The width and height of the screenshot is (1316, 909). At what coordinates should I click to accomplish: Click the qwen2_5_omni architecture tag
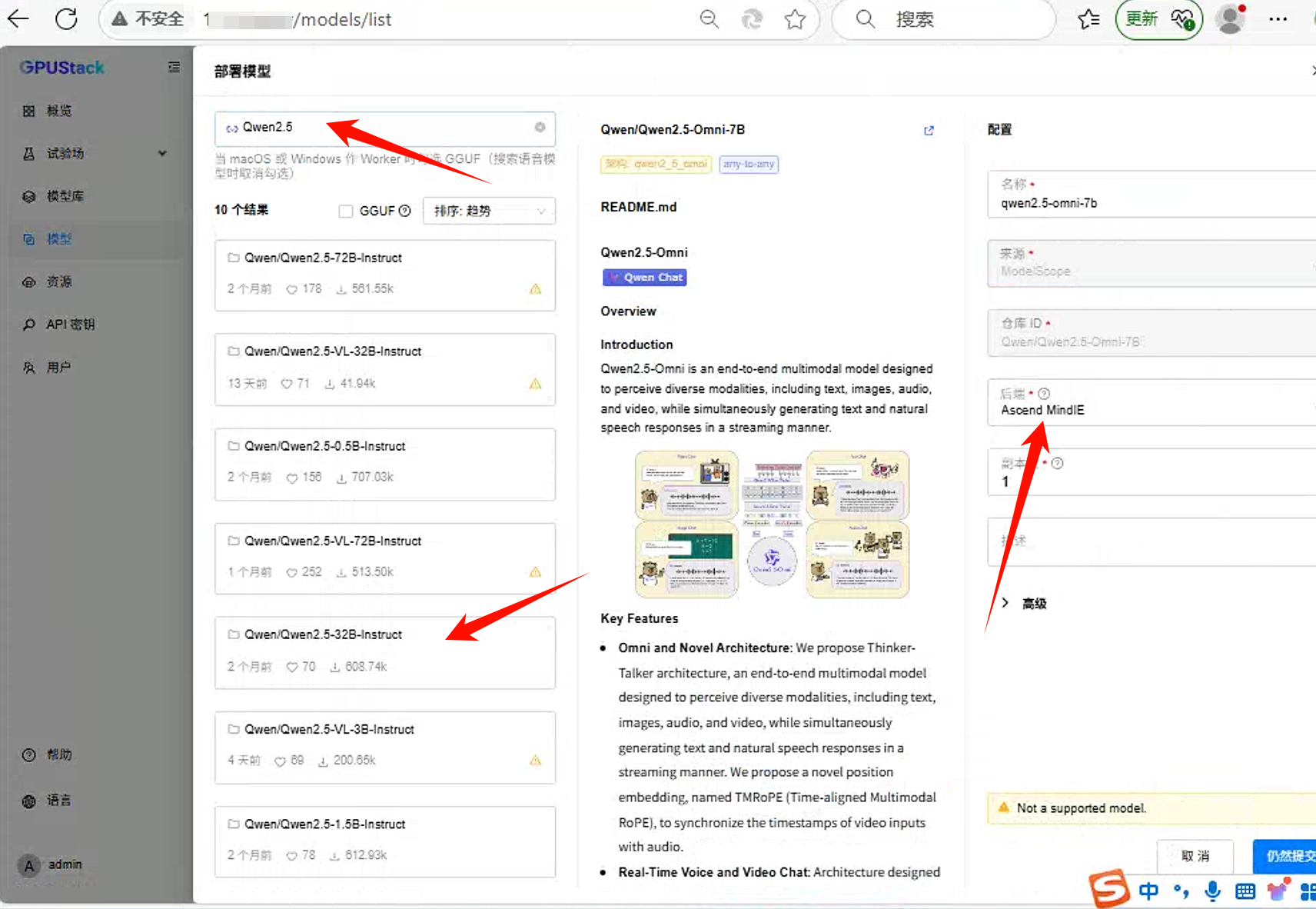coord(656,165)
